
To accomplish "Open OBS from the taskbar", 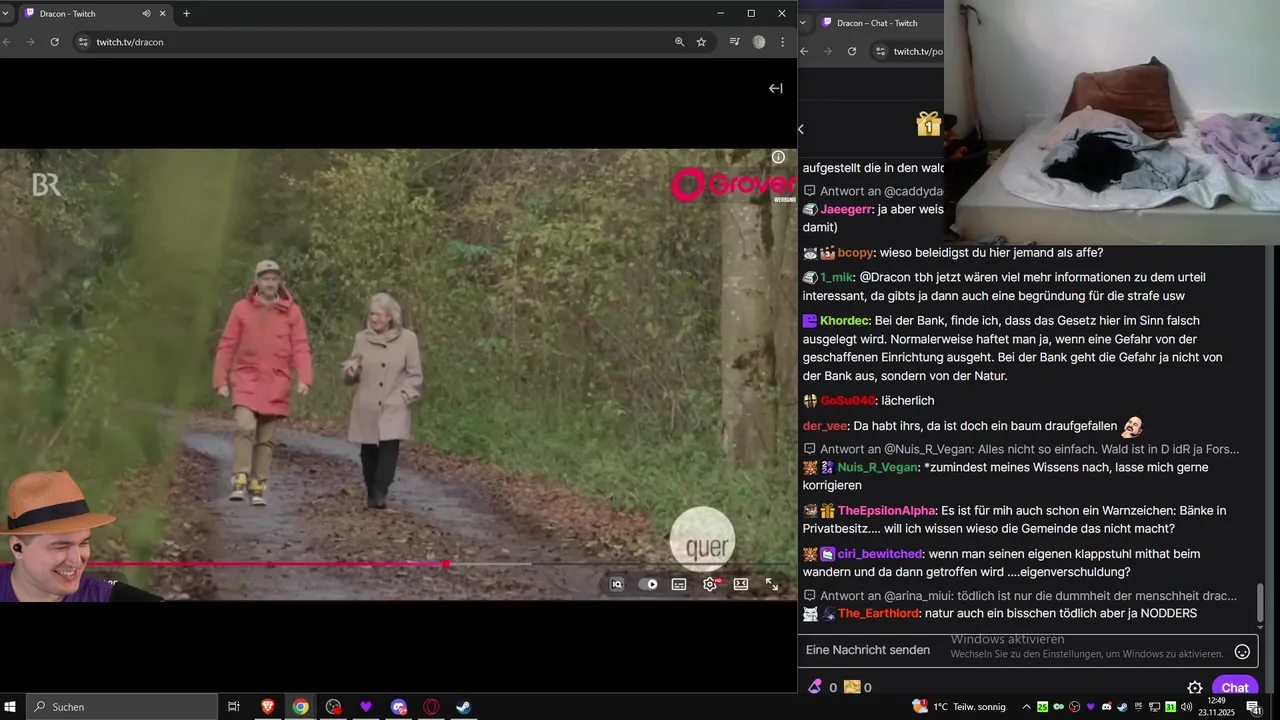I will [333, 707].
